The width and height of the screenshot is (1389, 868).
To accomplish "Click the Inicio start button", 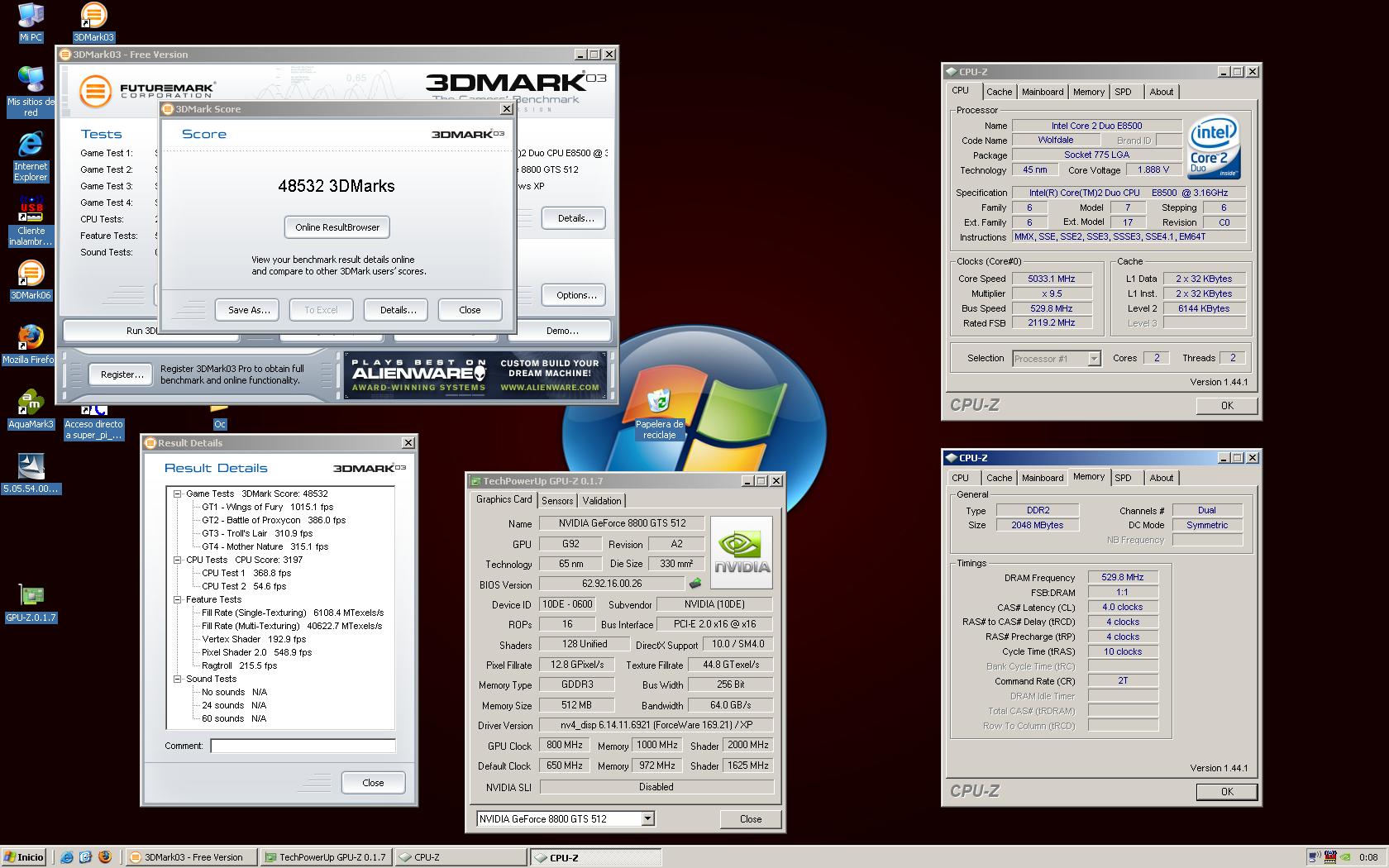I will [24, 857].
